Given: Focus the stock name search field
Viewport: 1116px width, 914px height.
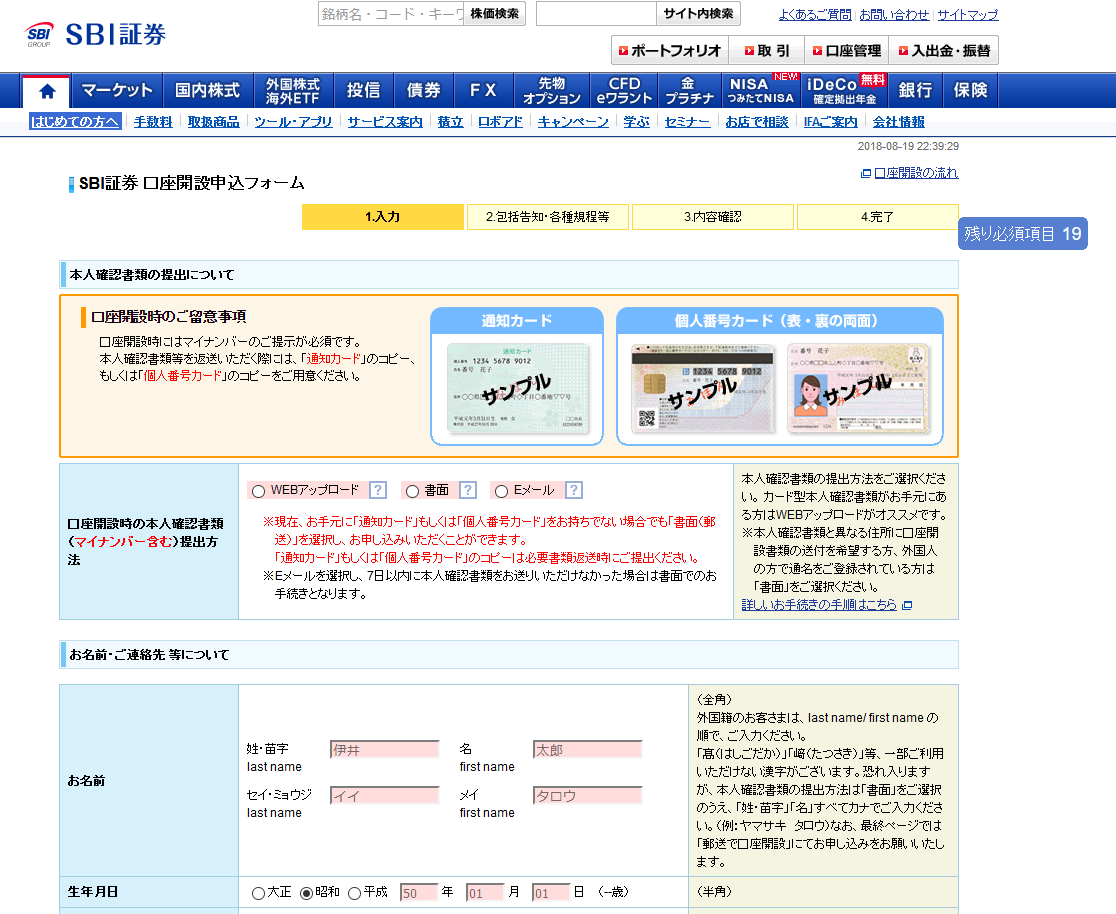Looking at the screenshot, I should (391, 14).
